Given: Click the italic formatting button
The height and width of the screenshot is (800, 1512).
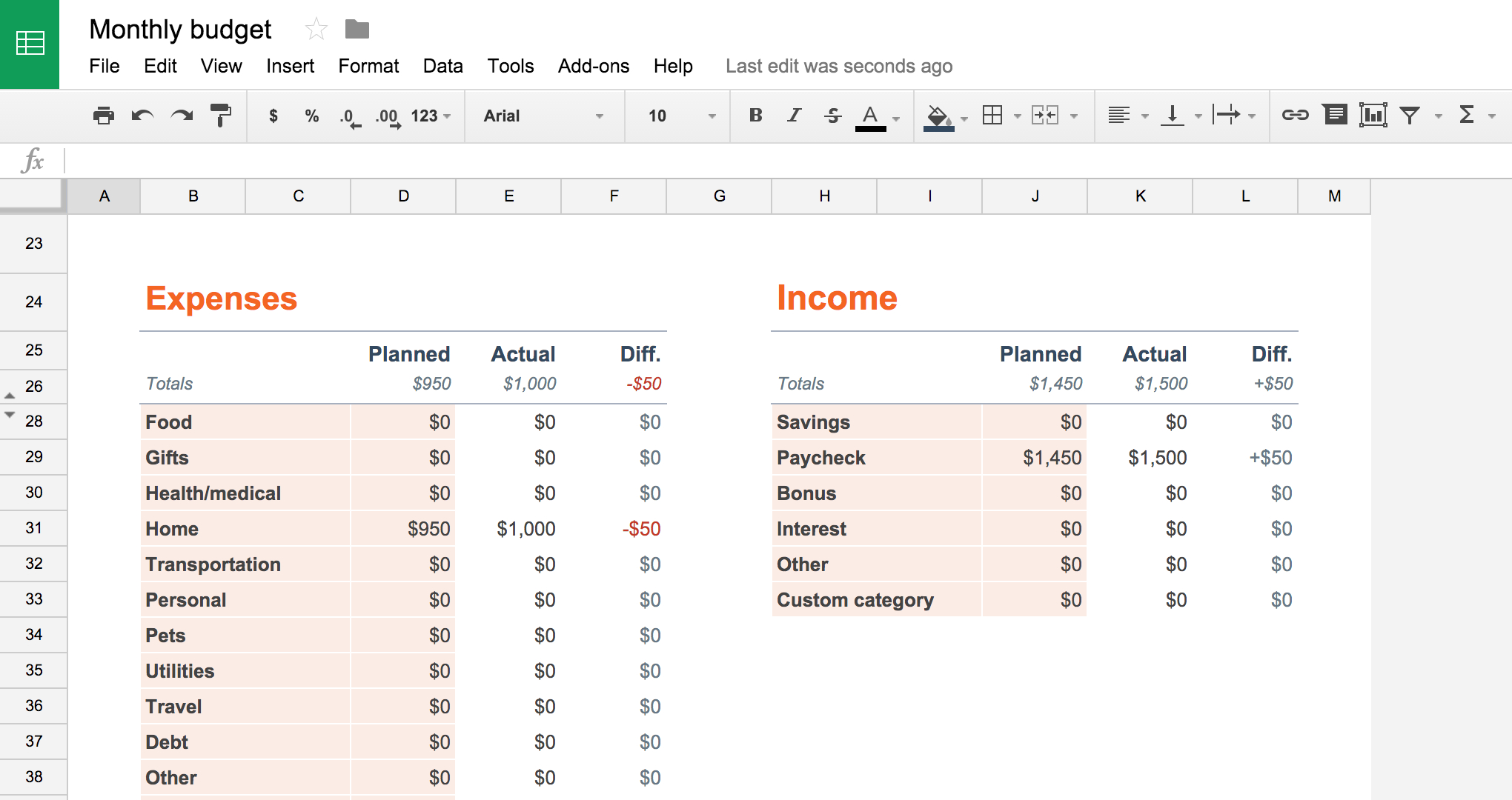Looking at the screenshot, I should (796, 116).
